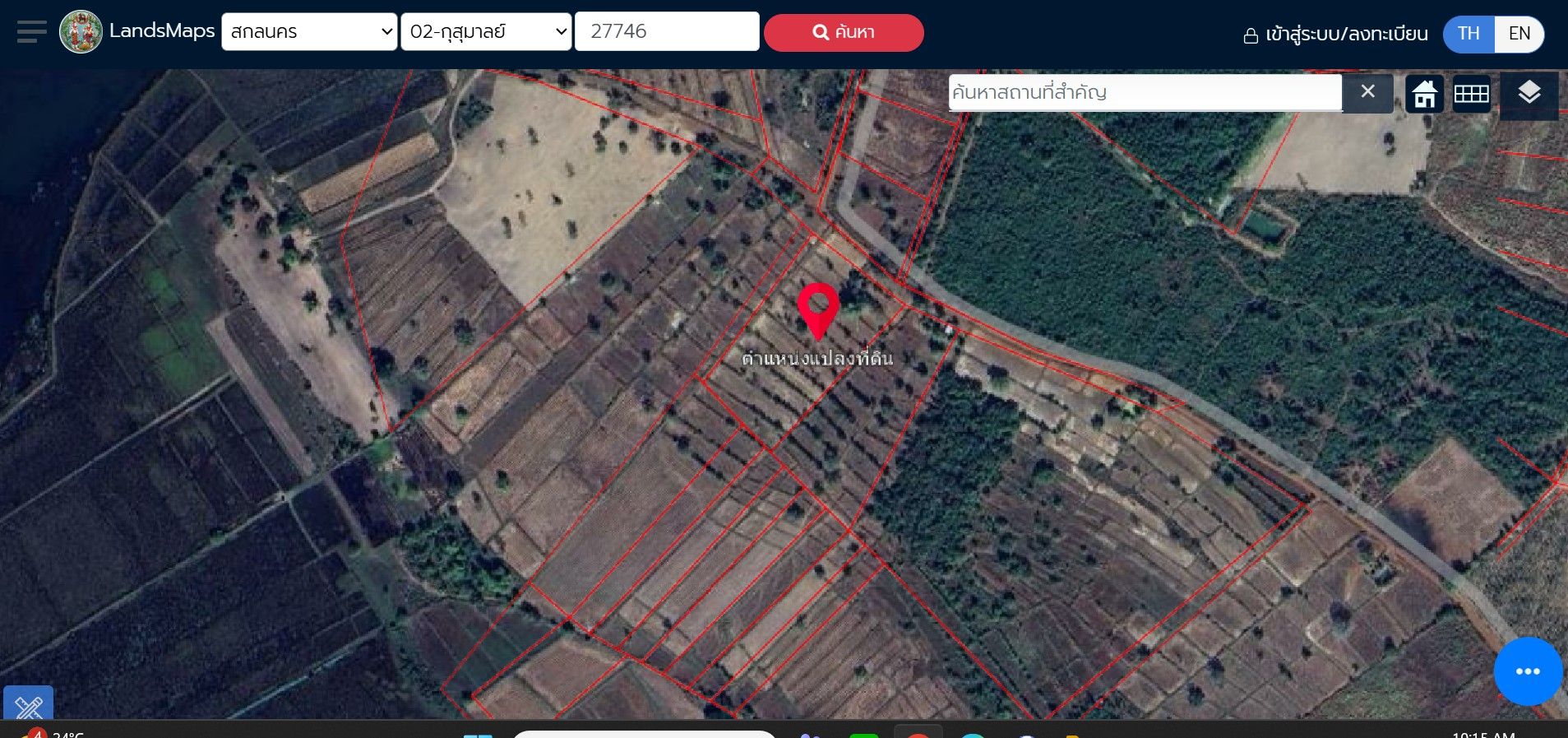
Task: Switch language to TH
Action: click(1469, 34)
